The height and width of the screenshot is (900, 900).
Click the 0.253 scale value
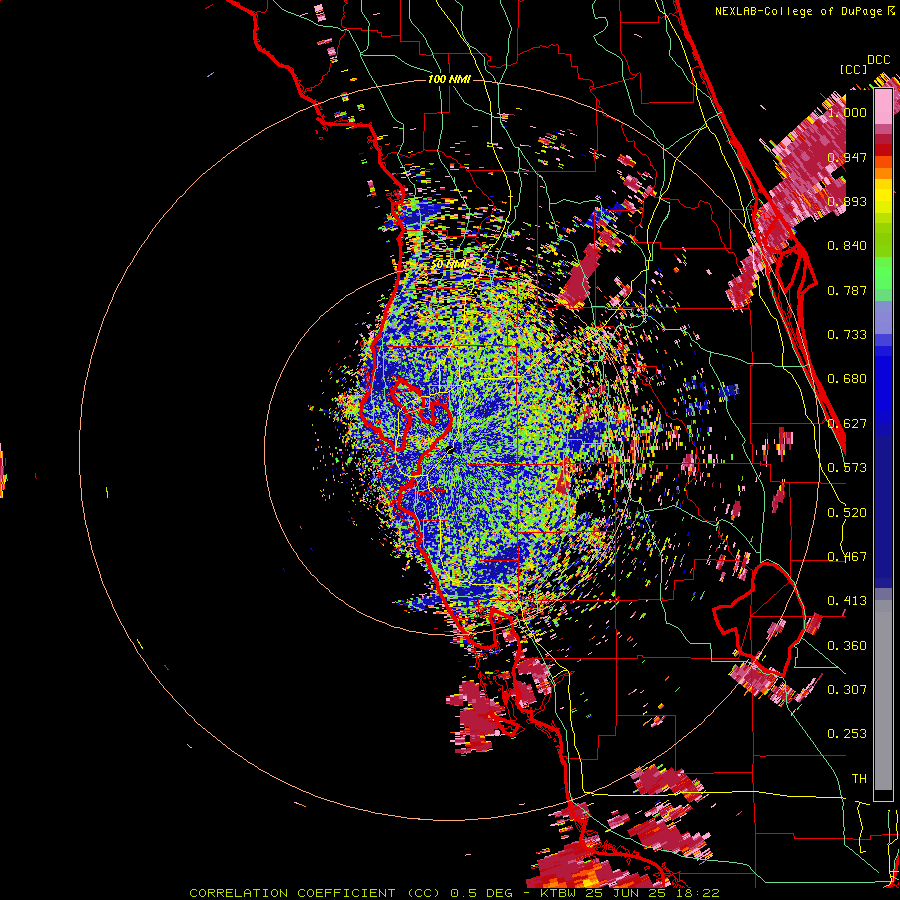(x=847, y=734)
